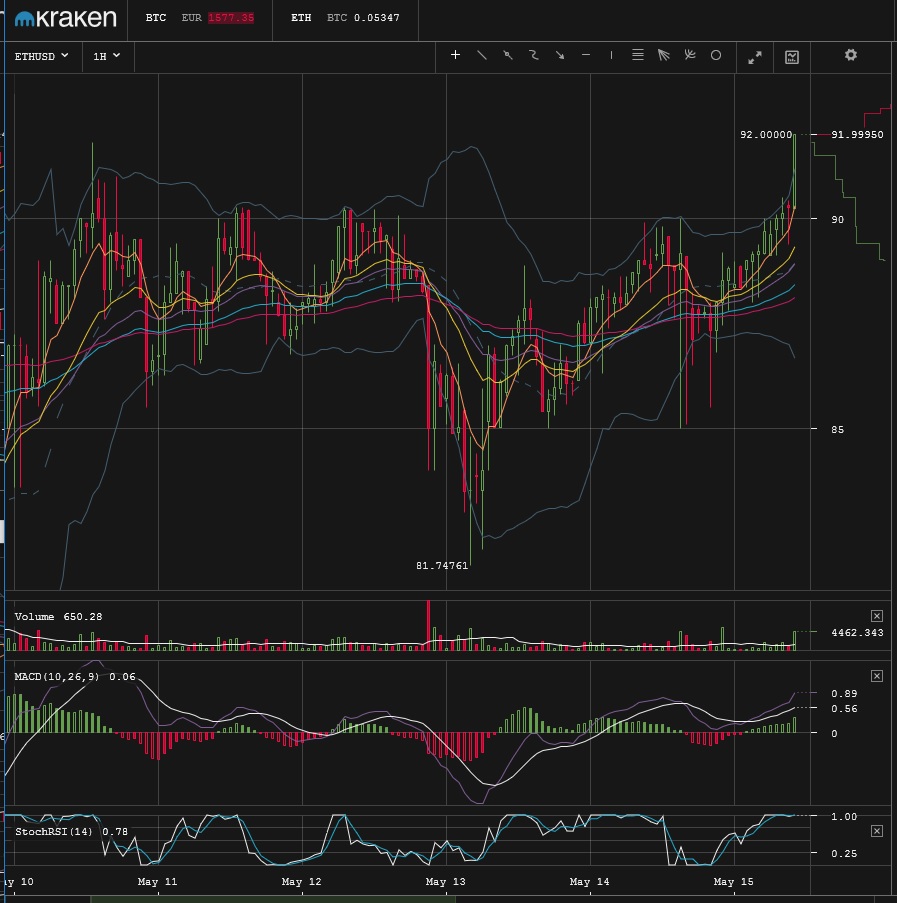Select the crosshair cursor tool
The image size is (897, 903).
[x=455, y=56]
